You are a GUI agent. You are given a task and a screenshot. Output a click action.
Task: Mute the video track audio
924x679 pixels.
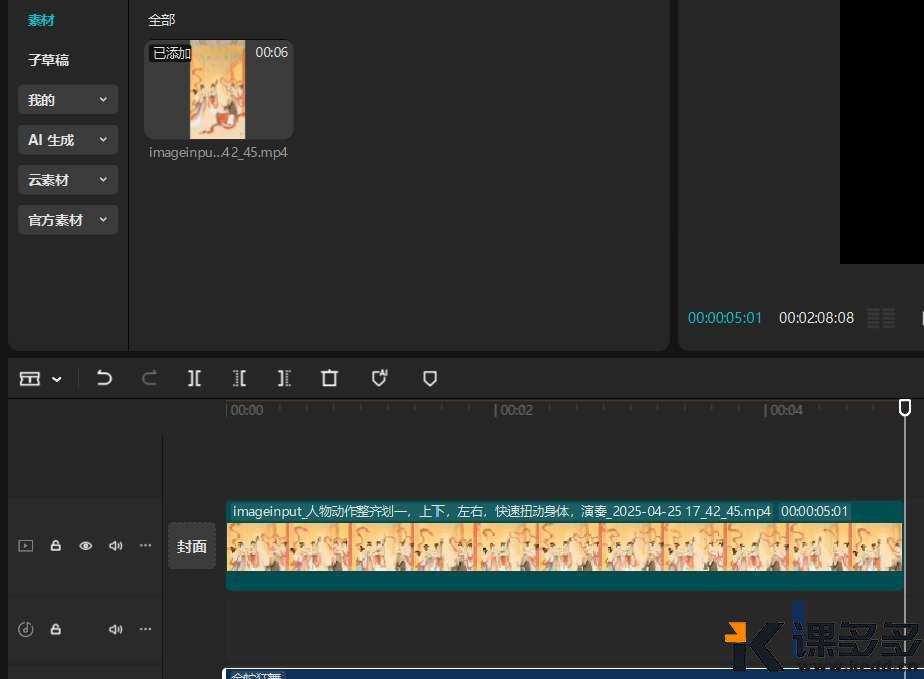point(116,546)
